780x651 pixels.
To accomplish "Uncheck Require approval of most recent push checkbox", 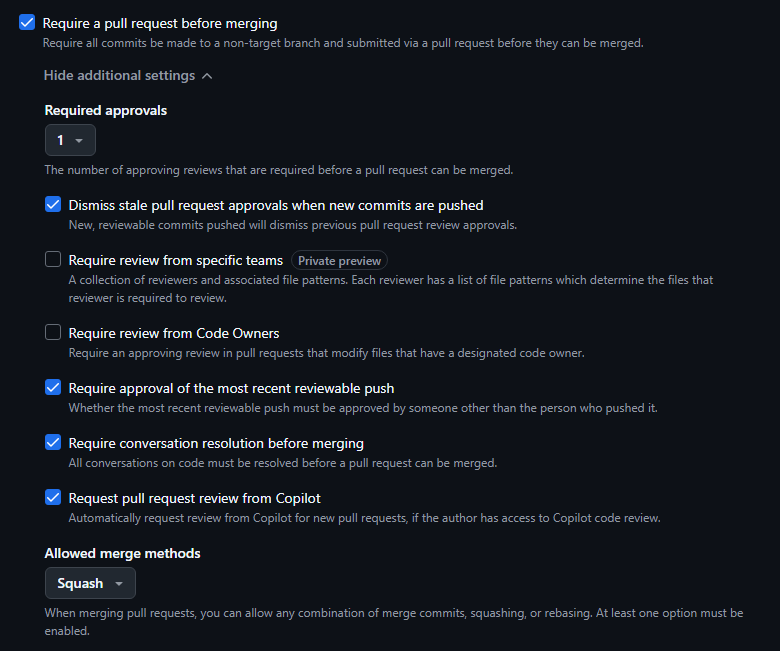I will [53, 387].
